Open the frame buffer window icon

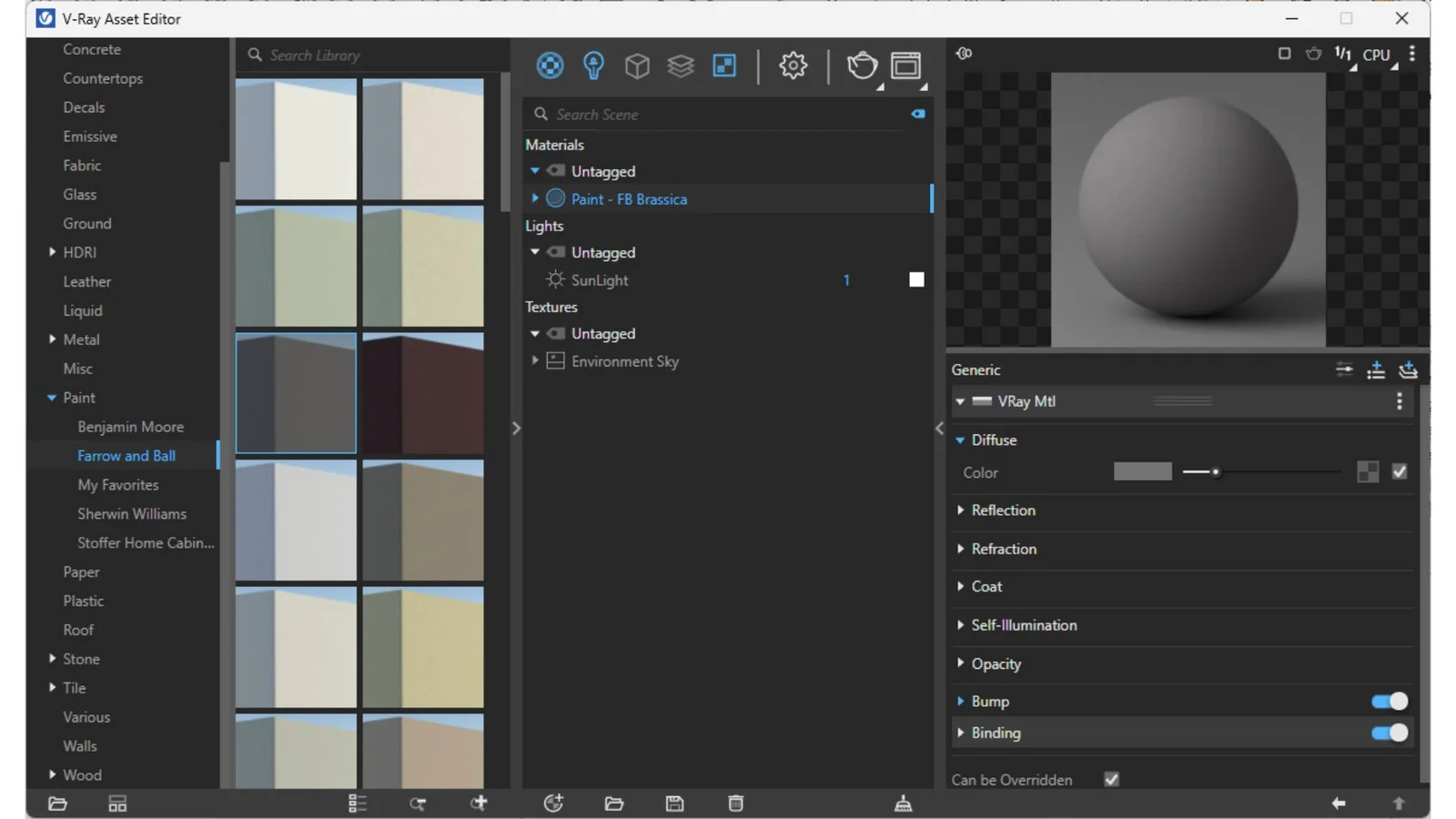(x=905, y=66)
